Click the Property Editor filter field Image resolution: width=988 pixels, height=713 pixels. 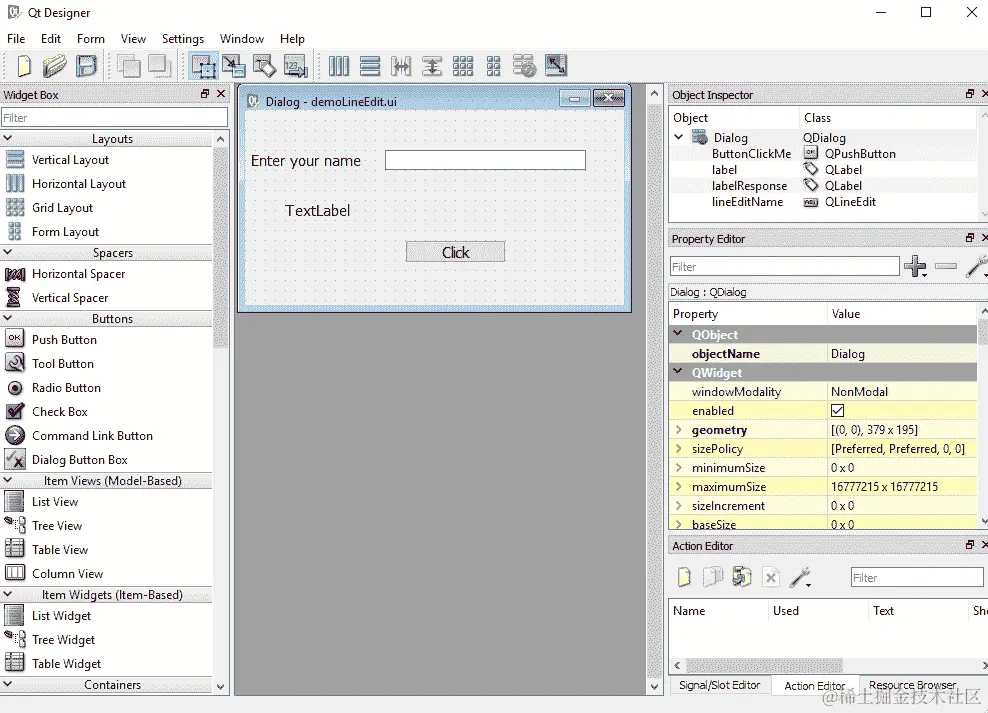784,266
